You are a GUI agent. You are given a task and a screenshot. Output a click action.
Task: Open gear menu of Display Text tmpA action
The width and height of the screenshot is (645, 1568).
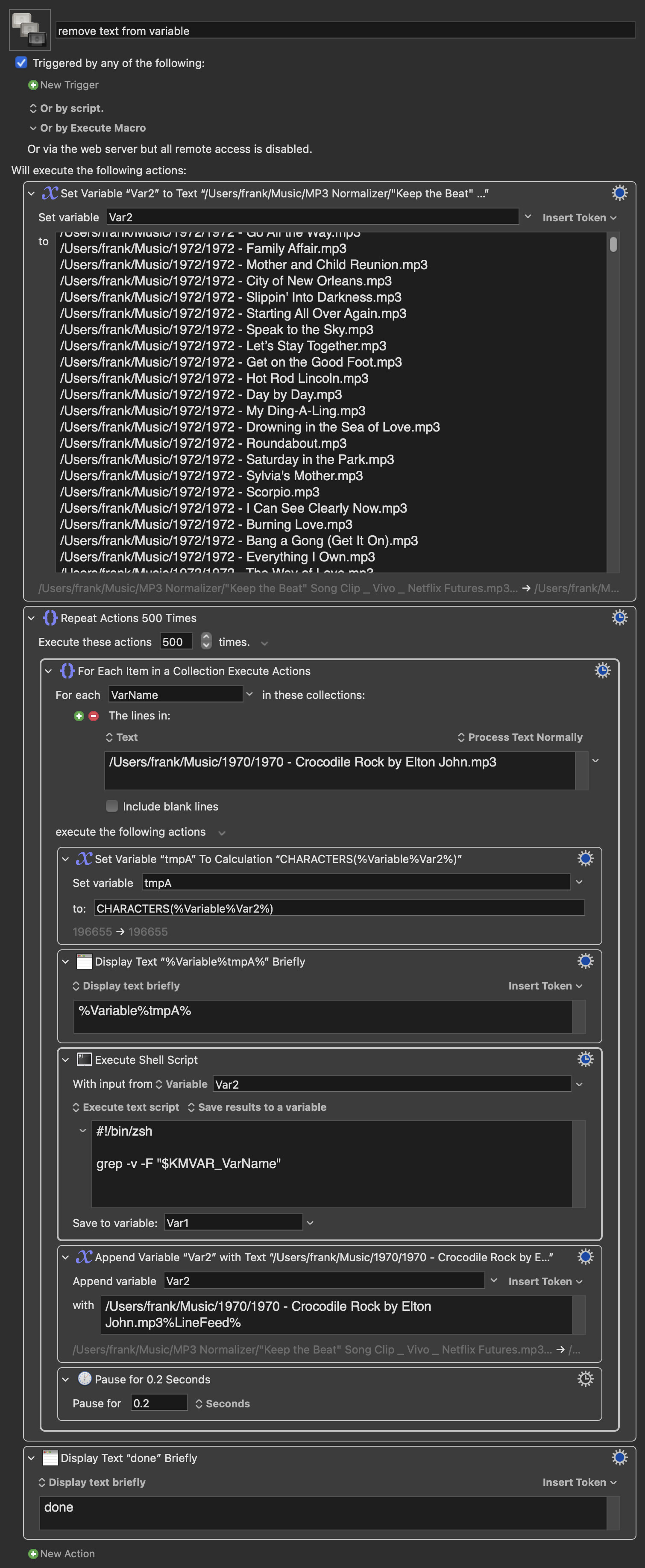(x=585, y=960)
